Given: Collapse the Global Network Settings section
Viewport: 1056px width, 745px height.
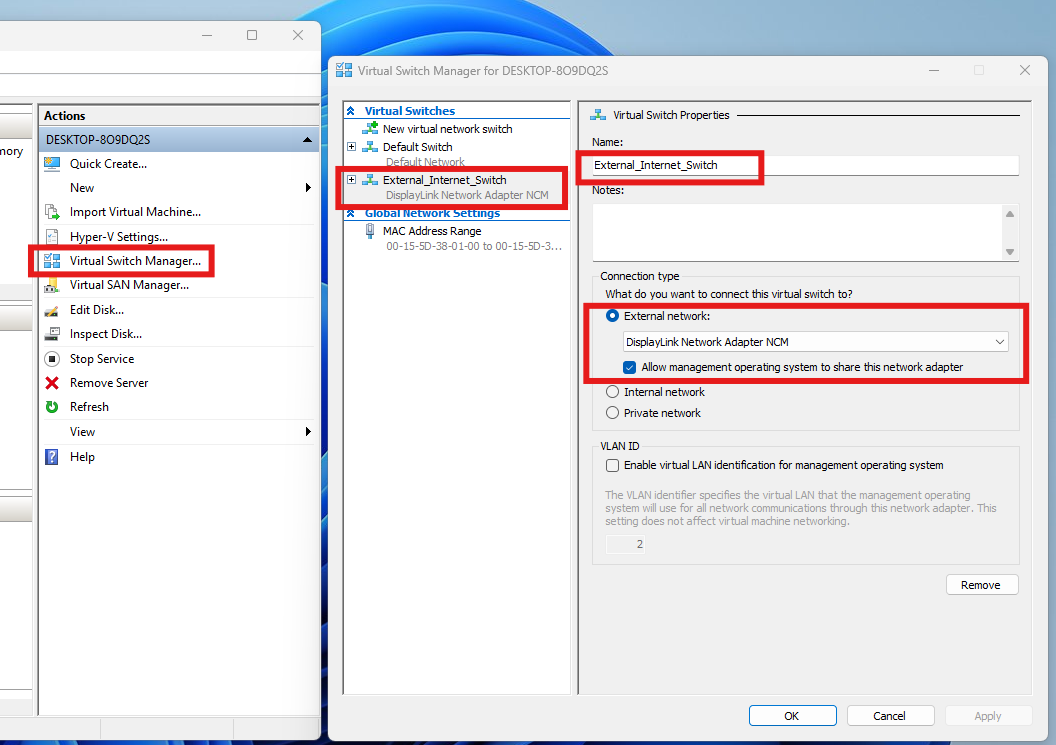Looking at the screenshot, I should click(351, 214).
